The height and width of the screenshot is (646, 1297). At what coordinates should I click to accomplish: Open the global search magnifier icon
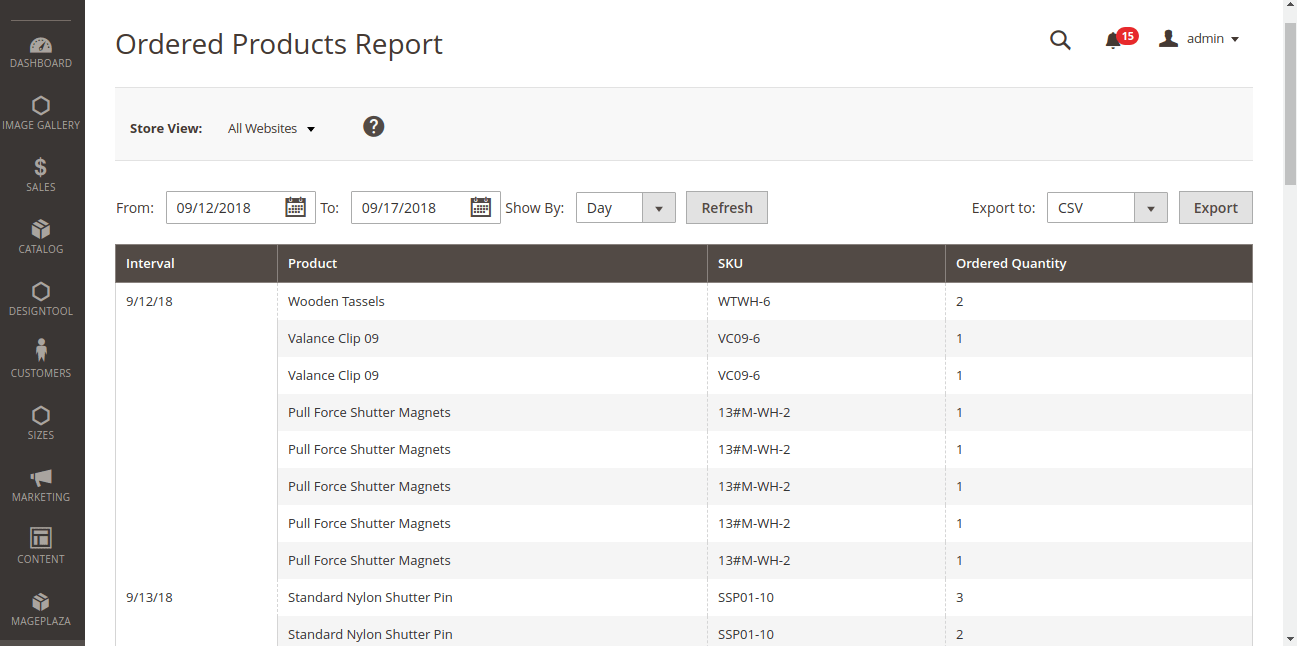[1060, 41]
